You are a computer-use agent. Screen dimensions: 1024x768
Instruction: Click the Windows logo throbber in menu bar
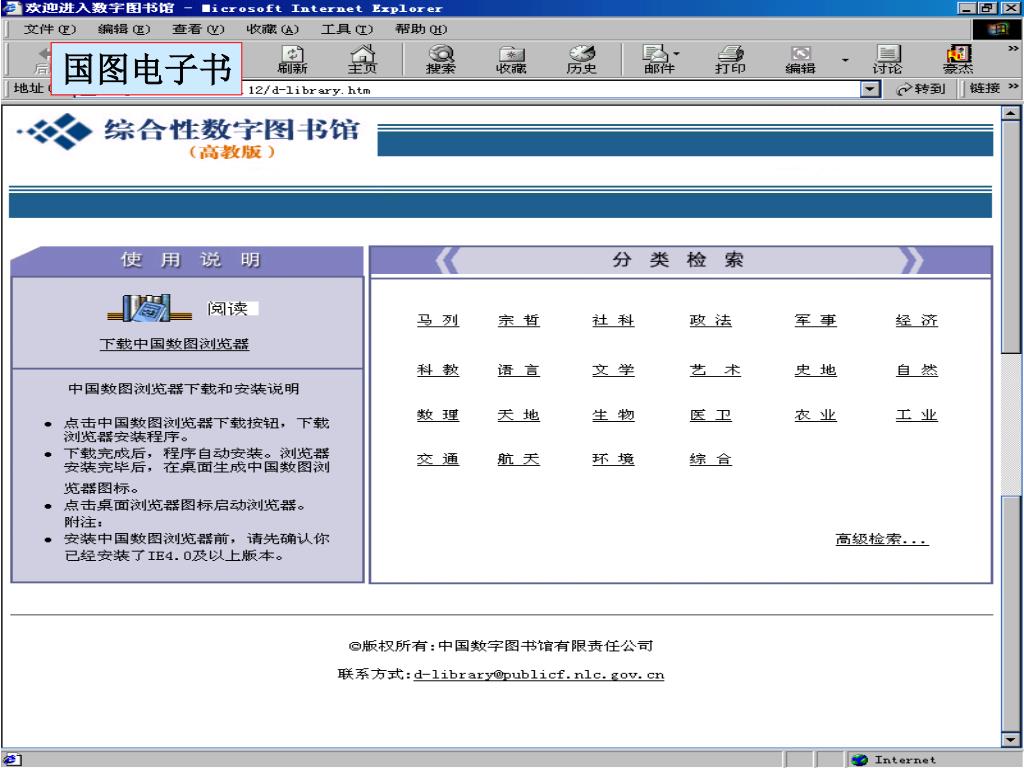coord(997,29)
